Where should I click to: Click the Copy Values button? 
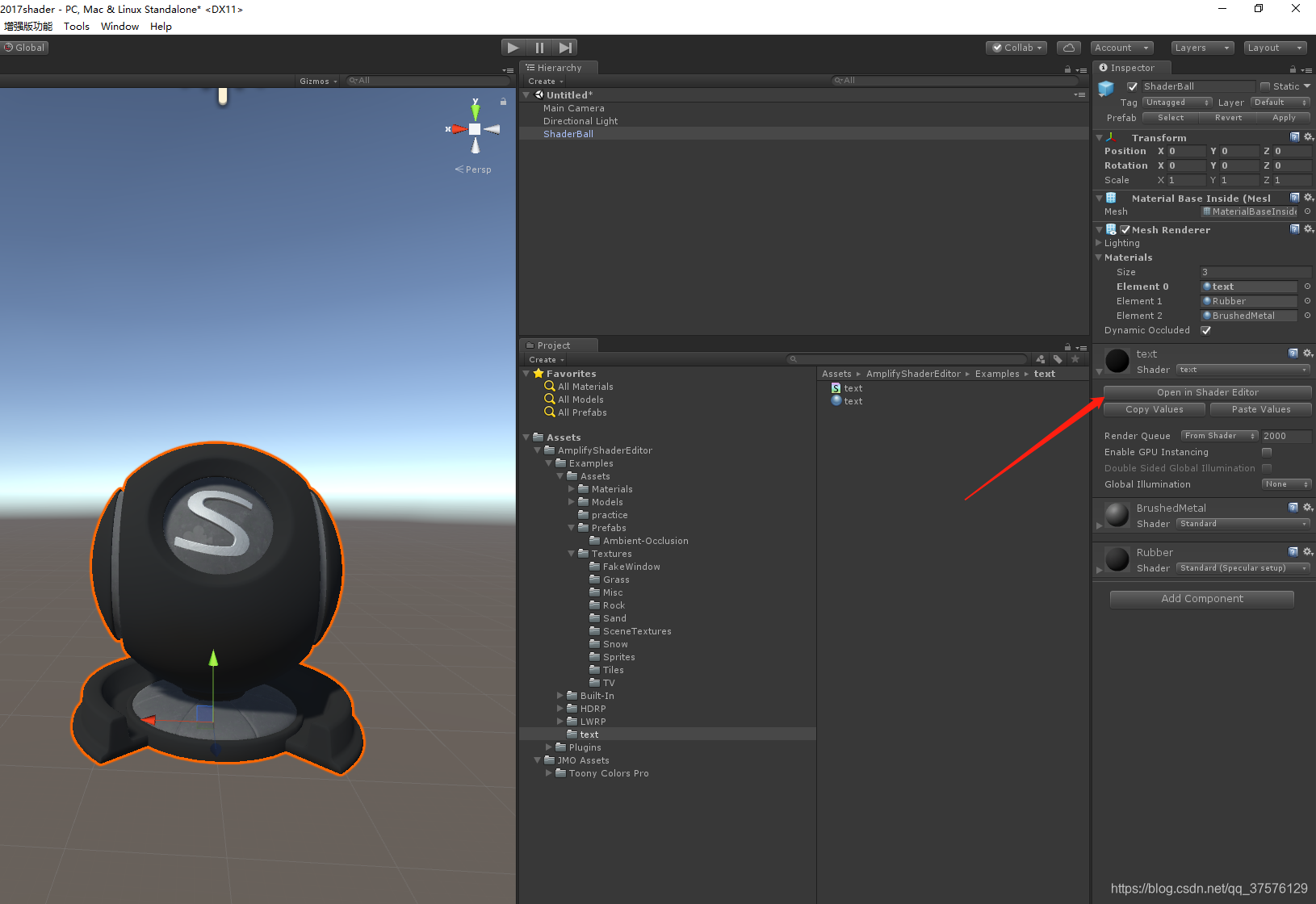point(1155,409)
